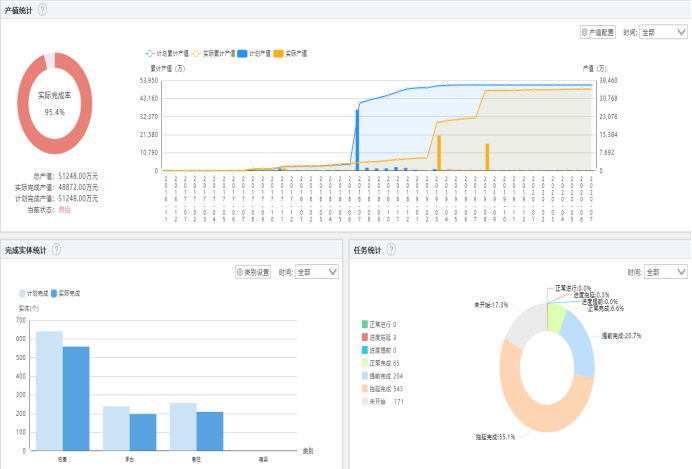Click help icon beside 产值统计 title

click(x=42, y=9)
